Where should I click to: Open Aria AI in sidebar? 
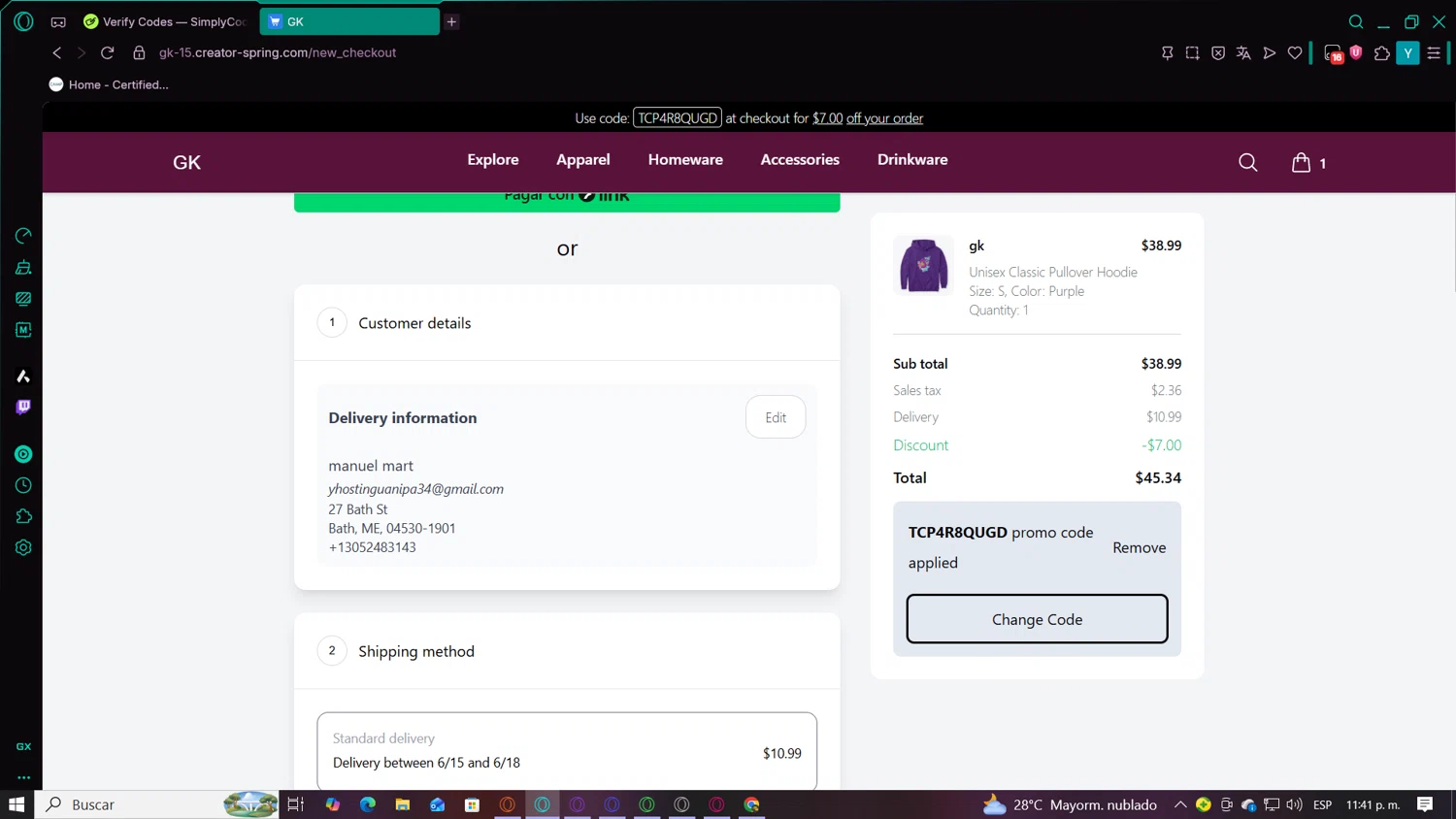23,377
